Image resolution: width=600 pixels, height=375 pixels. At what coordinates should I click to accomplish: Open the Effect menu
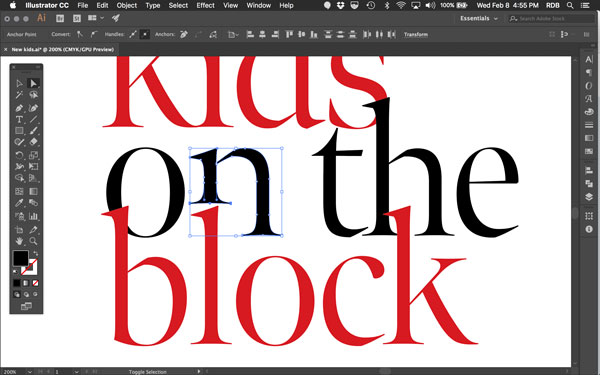pos(205,5)
